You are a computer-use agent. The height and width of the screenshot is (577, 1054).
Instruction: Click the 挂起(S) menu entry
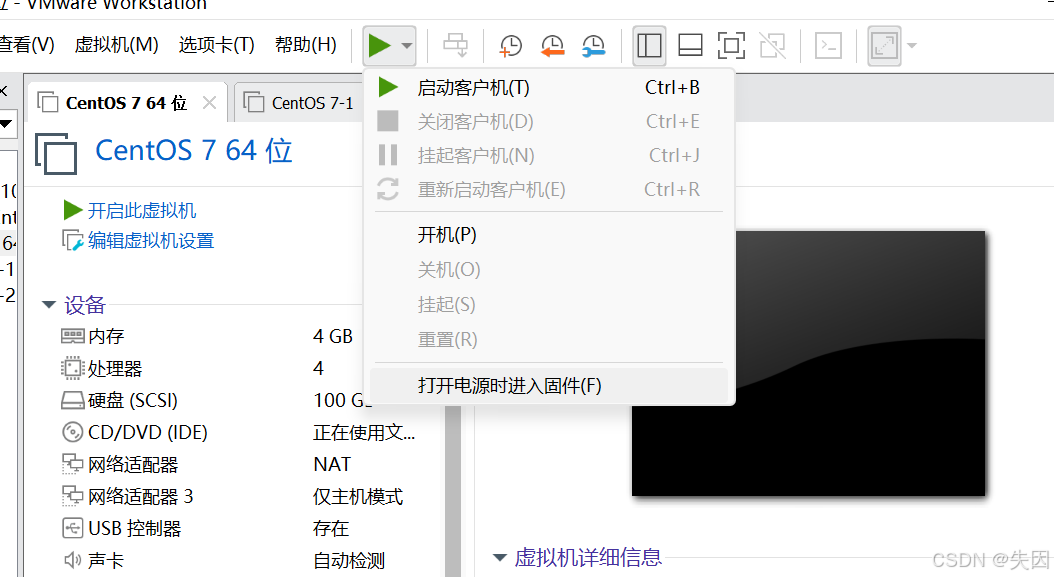(548, 305)
